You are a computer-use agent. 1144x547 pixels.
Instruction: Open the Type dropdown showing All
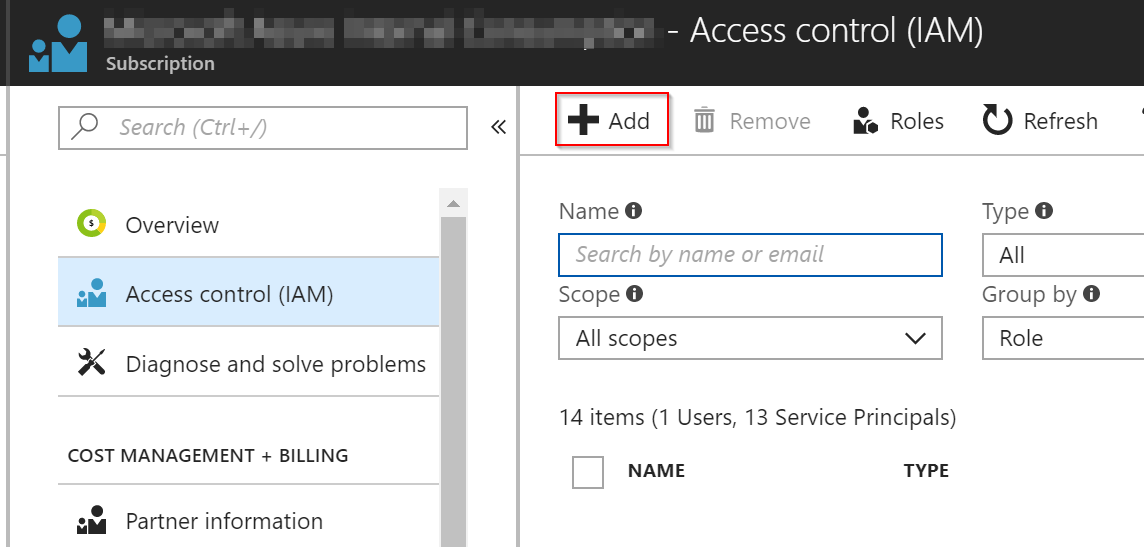pos(1063,255)
